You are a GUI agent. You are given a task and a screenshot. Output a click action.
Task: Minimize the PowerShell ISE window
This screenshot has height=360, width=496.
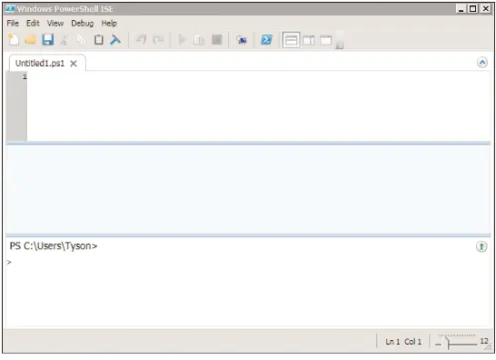pos(461,9)
